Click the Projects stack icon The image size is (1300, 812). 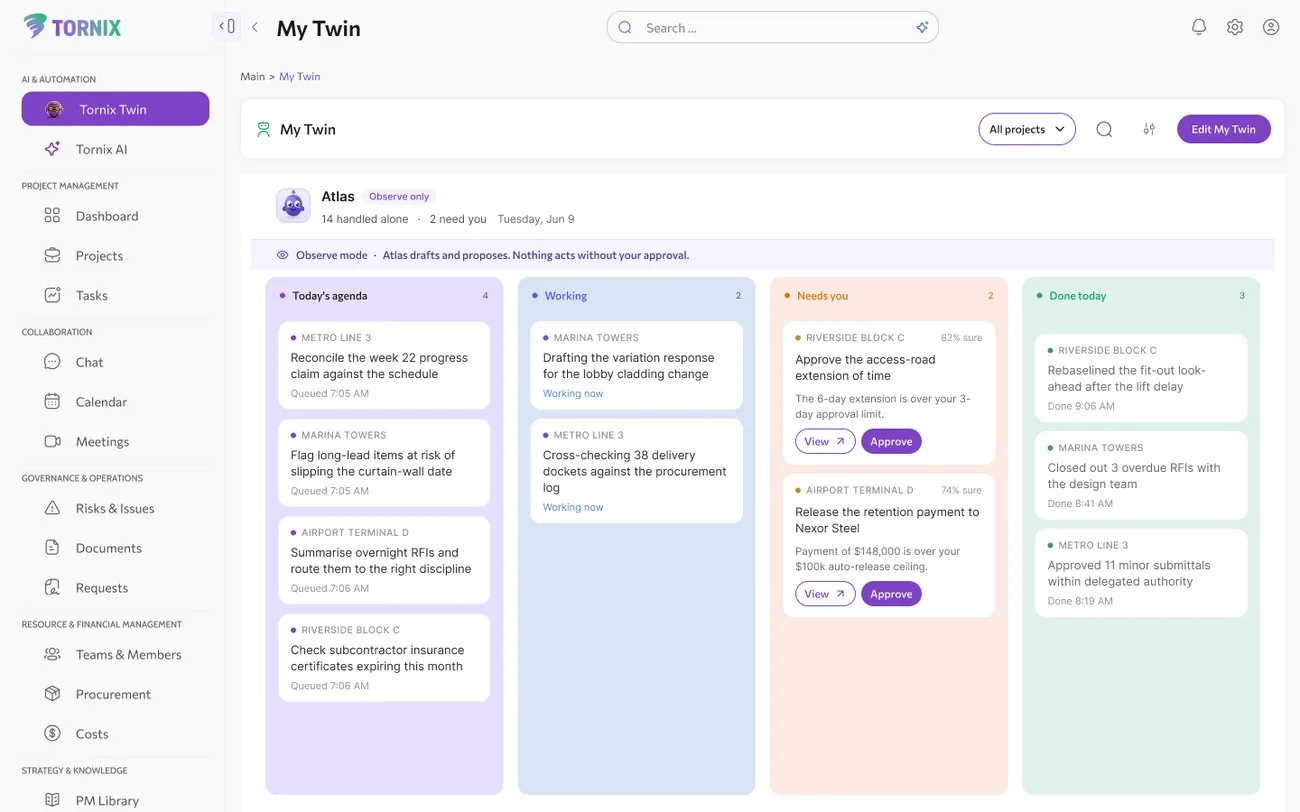[x=52, y=256]
